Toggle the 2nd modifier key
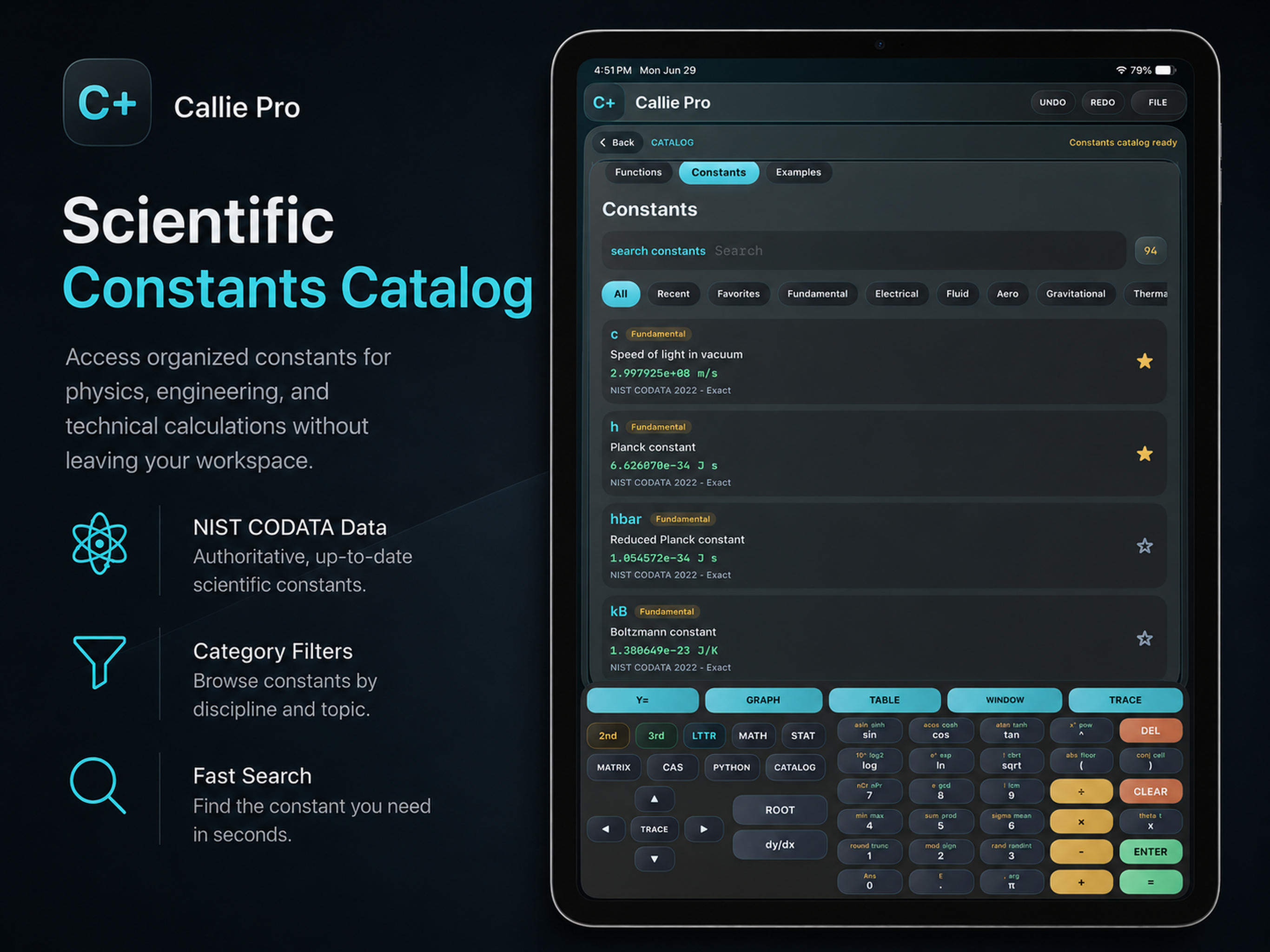The width and height of the screenshot is (1270, 952). click(x=608, y=735)
